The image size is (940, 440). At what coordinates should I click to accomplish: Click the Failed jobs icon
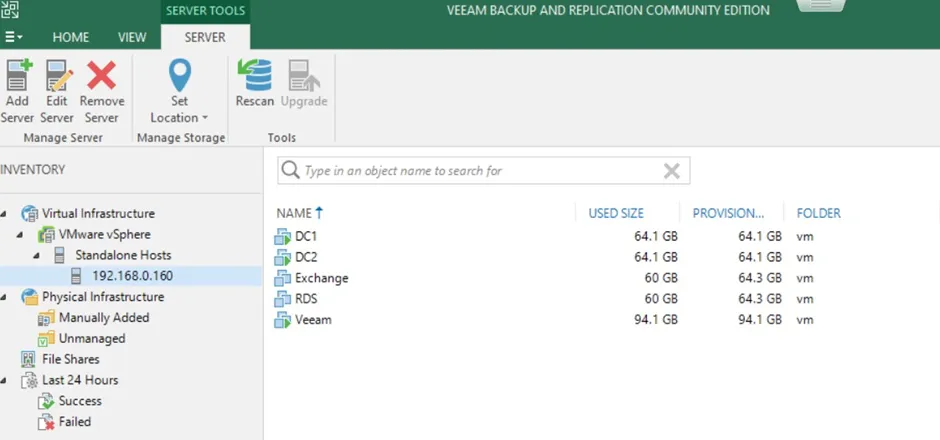point(45,422)
